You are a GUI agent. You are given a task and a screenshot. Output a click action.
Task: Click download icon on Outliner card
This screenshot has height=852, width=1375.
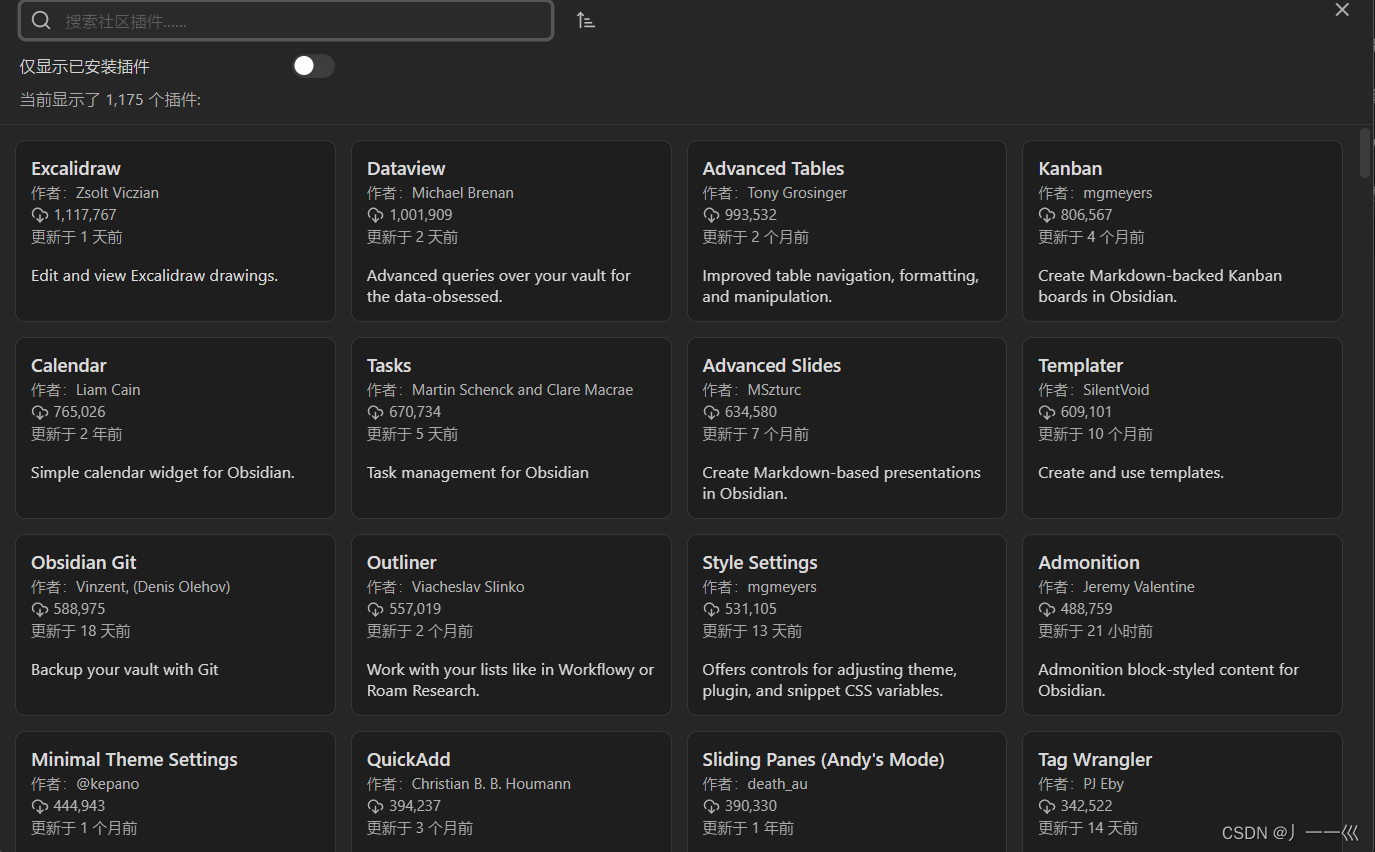point(376,609)
